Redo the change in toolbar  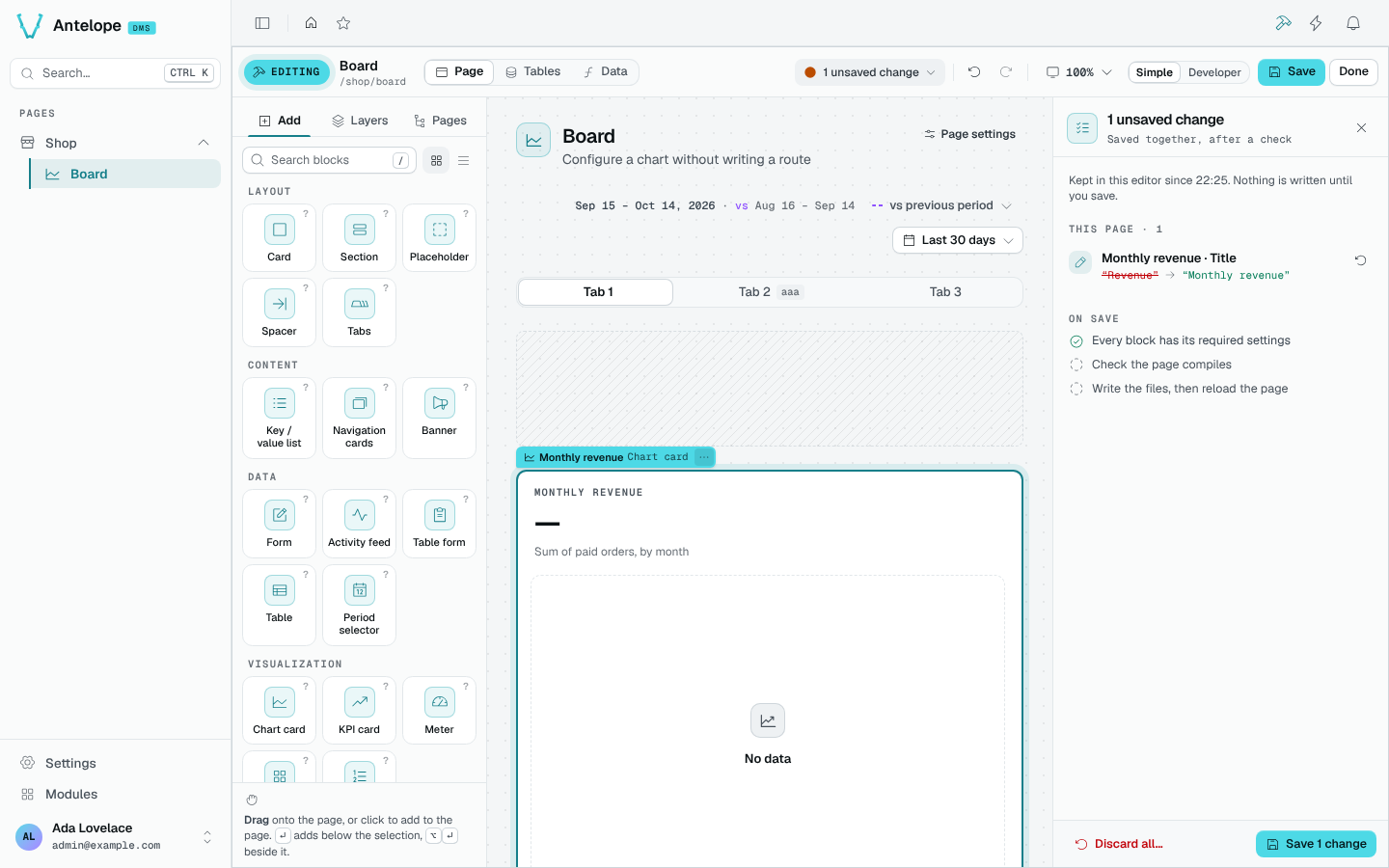click(x=1006, y=72)
